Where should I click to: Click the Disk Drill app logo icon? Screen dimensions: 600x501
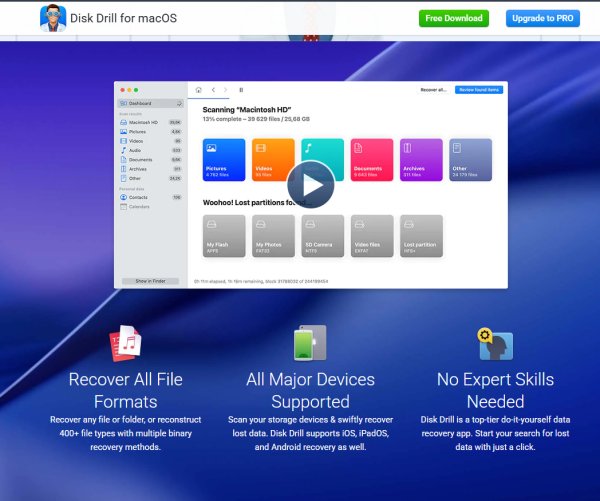(53, 18)
